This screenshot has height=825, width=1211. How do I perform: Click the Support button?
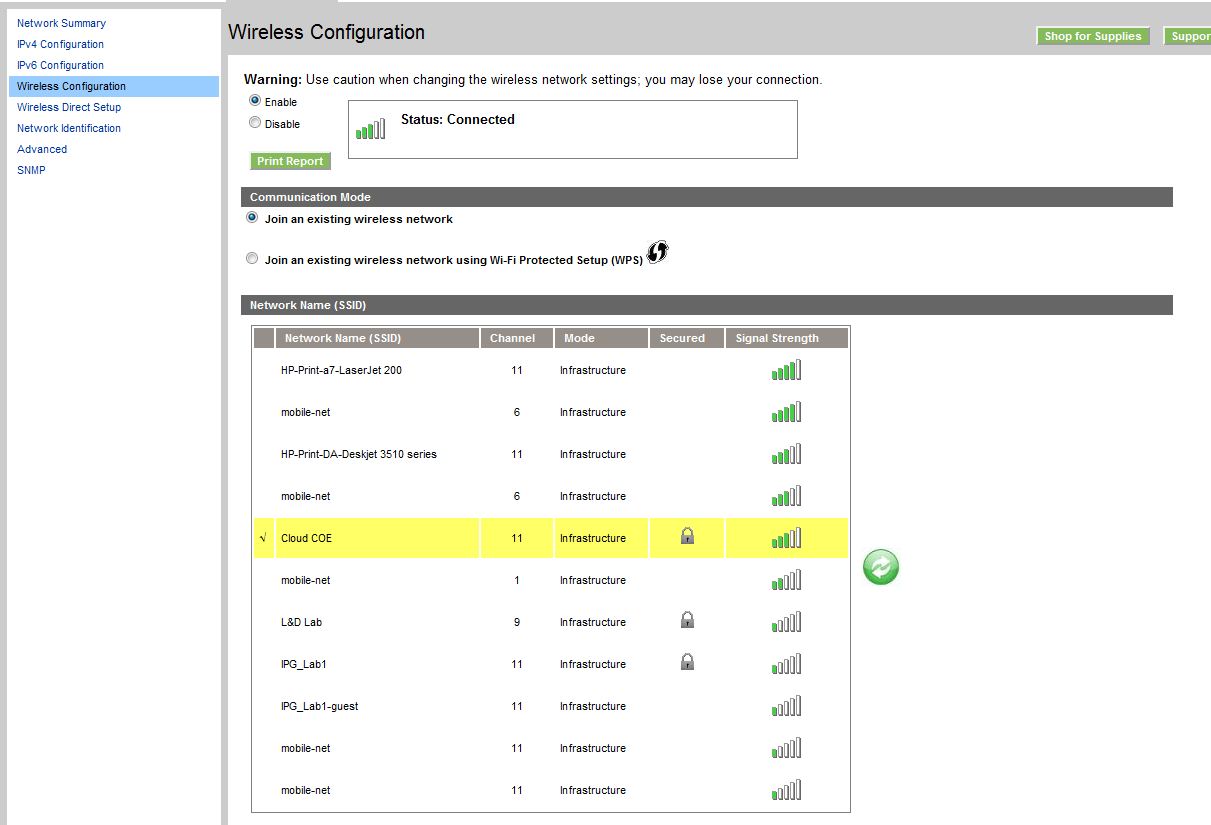1188,36
